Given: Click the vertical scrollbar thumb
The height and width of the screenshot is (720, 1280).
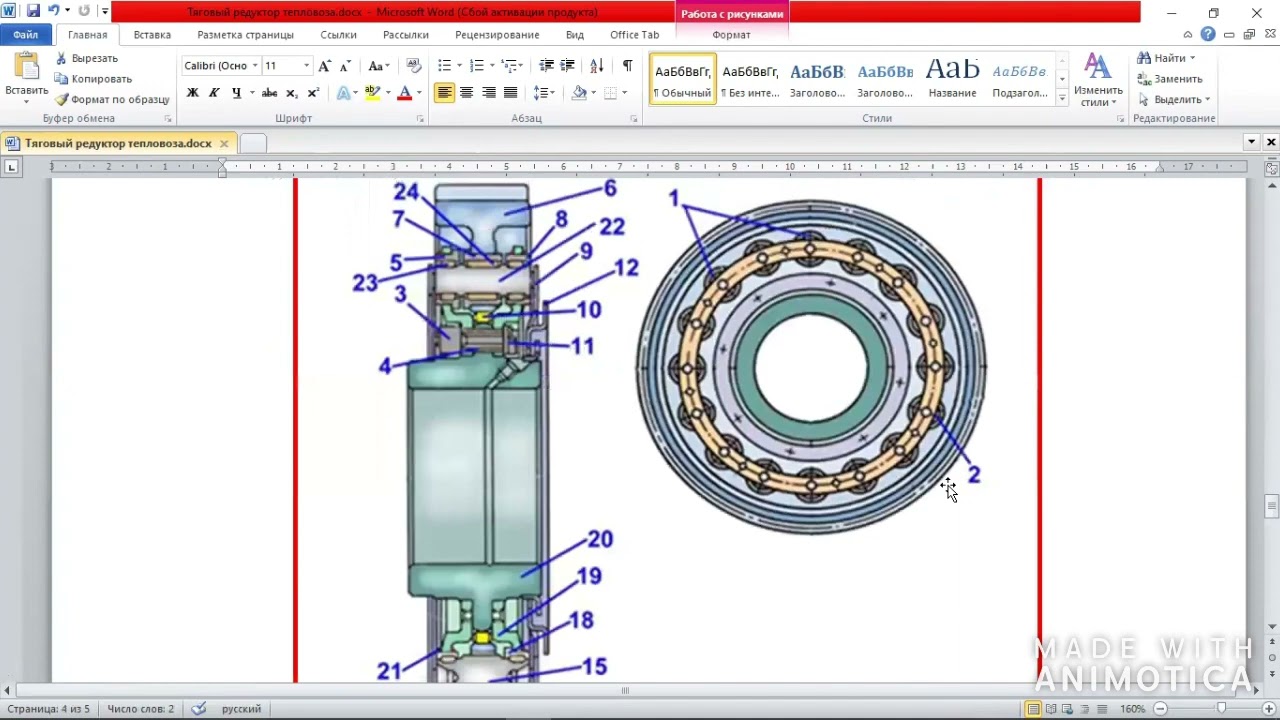Looking at the screenshot, I should pyautogui.click(x=1272, y=506).
